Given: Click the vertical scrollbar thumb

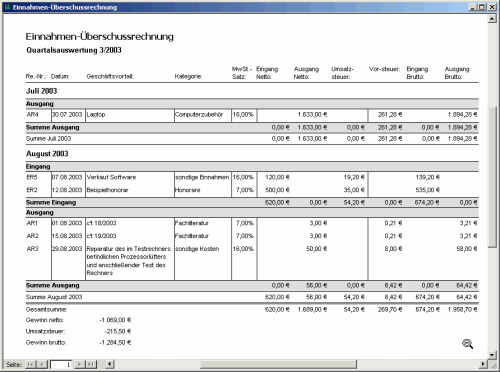Looking at the screenshot, I should [x=492, y=177].
